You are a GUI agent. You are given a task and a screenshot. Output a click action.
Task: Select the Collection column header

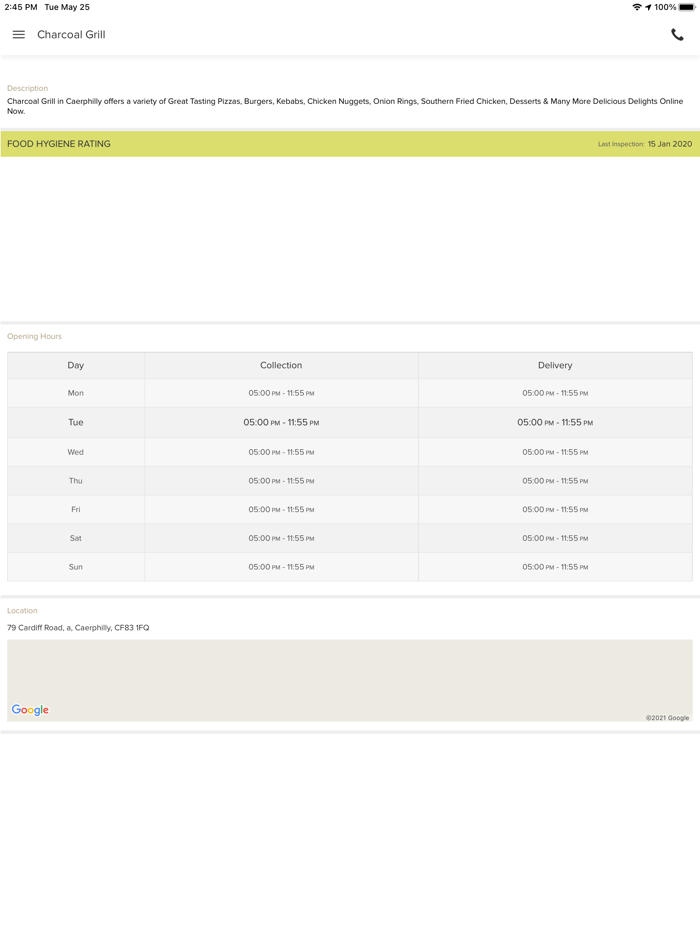click(x=281, y=365)
